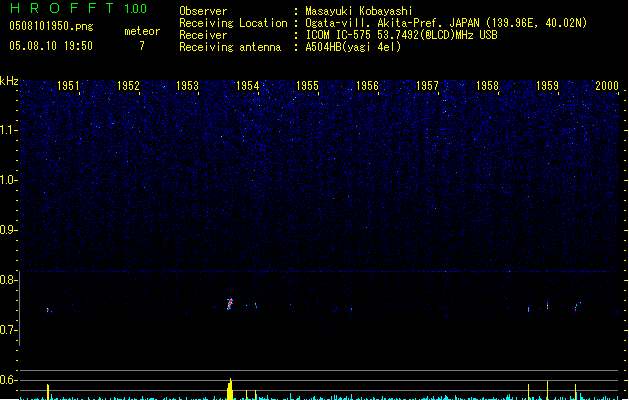Viewport: 629px width, 400px height.
Task: Click the date stamp 05.08.10 19:50
Action: pyautogui.click(x=51, y=46)
